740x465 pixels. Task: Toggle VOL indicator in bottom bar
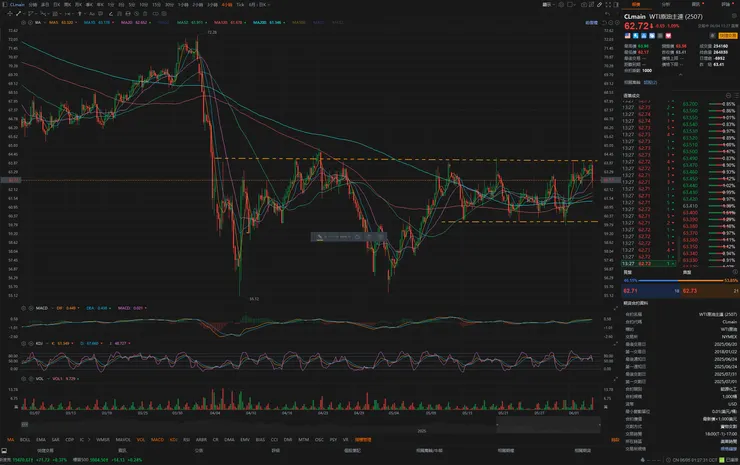click(x=141, y=440)
